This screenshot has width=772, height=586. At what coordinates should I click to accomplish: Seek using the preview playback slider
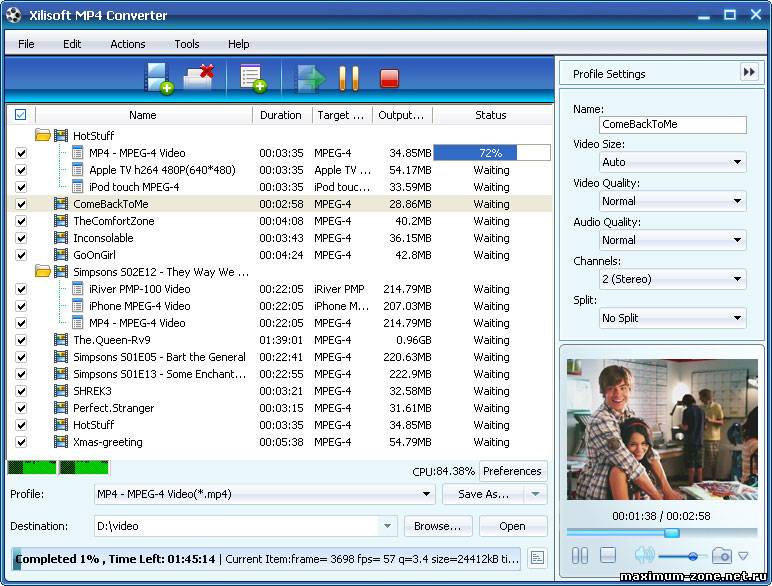point(662,532)
